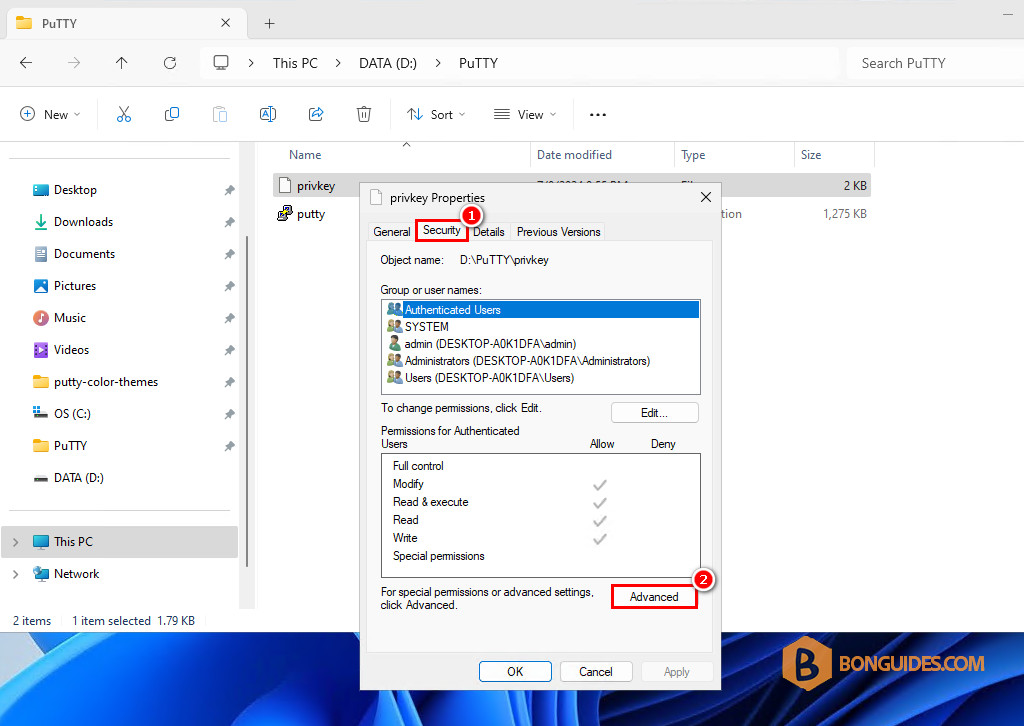This screenshot has height=726, width=1024.
Task: Open the Sort dropdown
Action: [x=436, y=114]
